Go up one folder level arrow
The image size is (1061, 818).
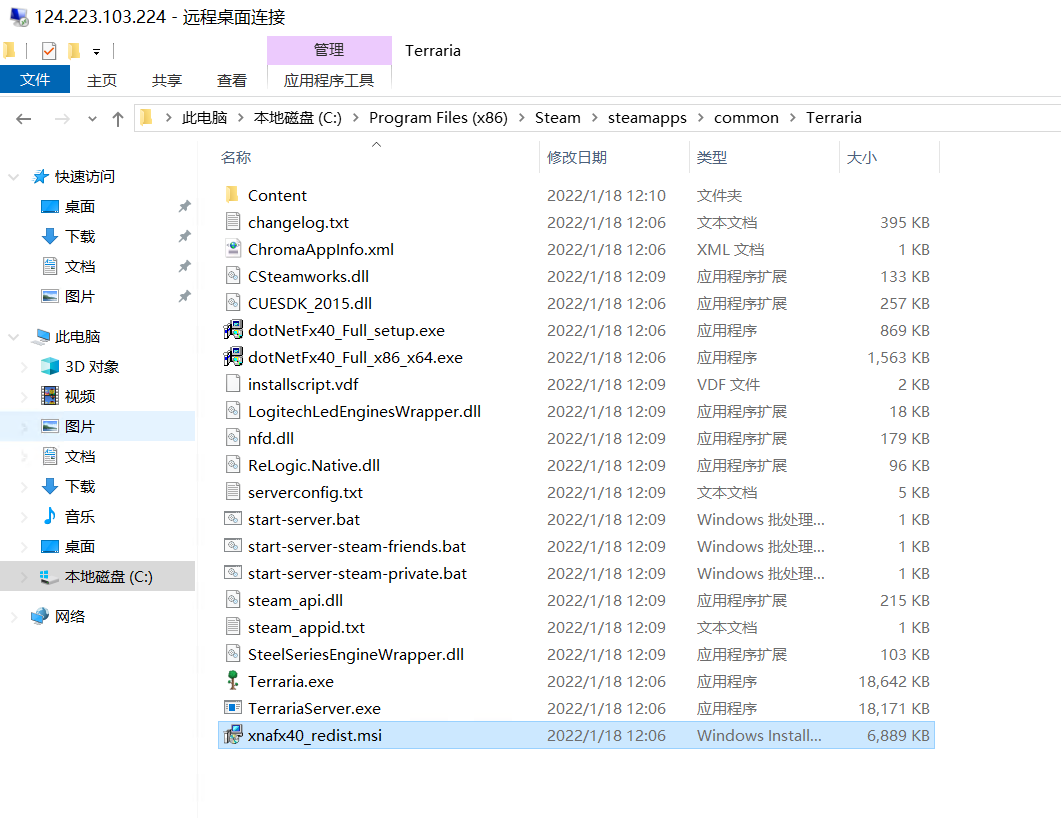coord(118,119)
